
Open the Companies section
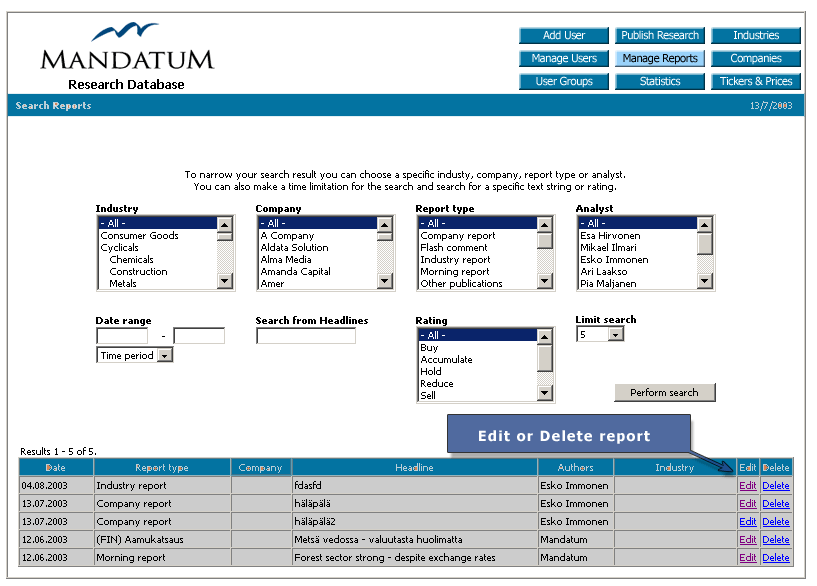[756, 58]
